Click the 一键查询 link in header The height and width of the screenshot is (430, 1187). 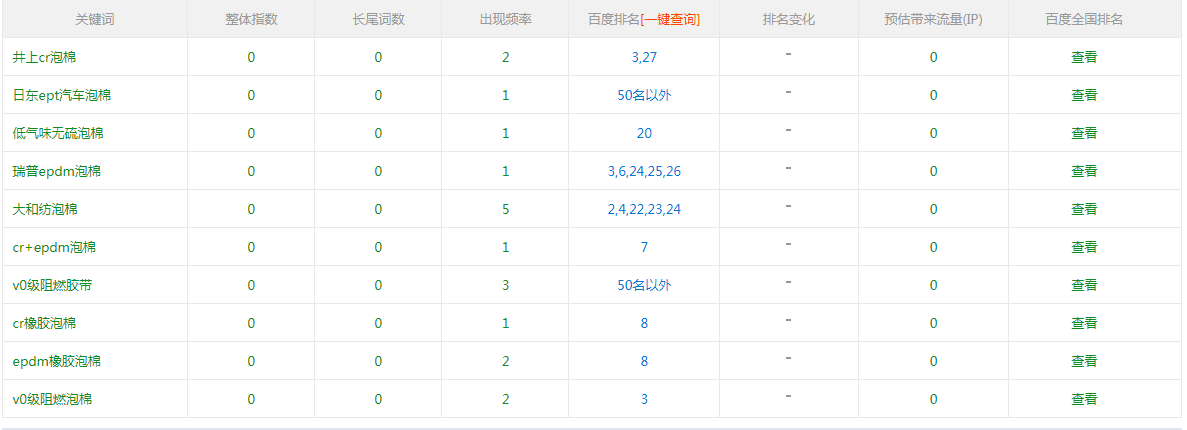(x=669, y=20)
